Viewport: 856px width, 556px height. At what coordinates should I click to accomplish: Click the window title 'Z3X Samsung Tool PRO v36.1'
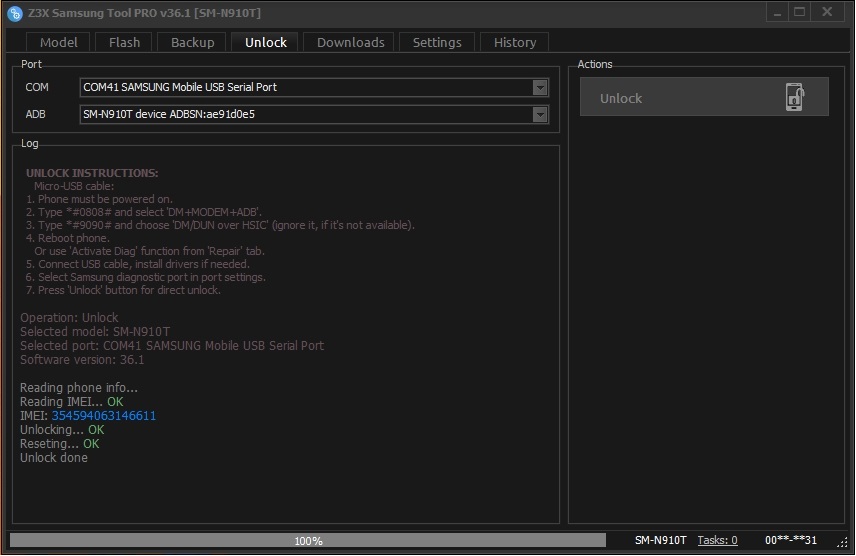(144, 13)
